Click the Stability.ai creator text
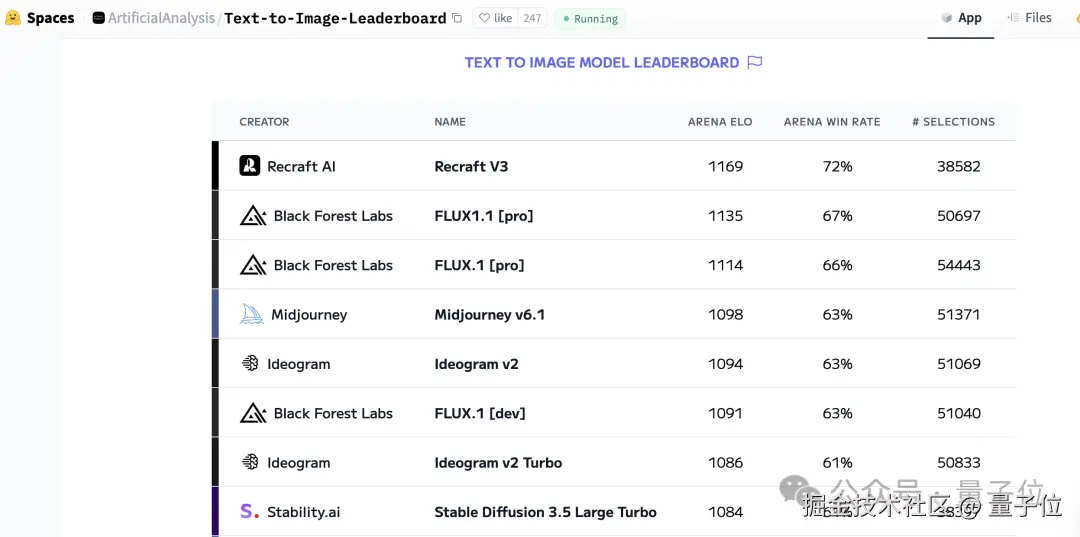Screen dimensions: 1080x537 click(x=303, y=512)
